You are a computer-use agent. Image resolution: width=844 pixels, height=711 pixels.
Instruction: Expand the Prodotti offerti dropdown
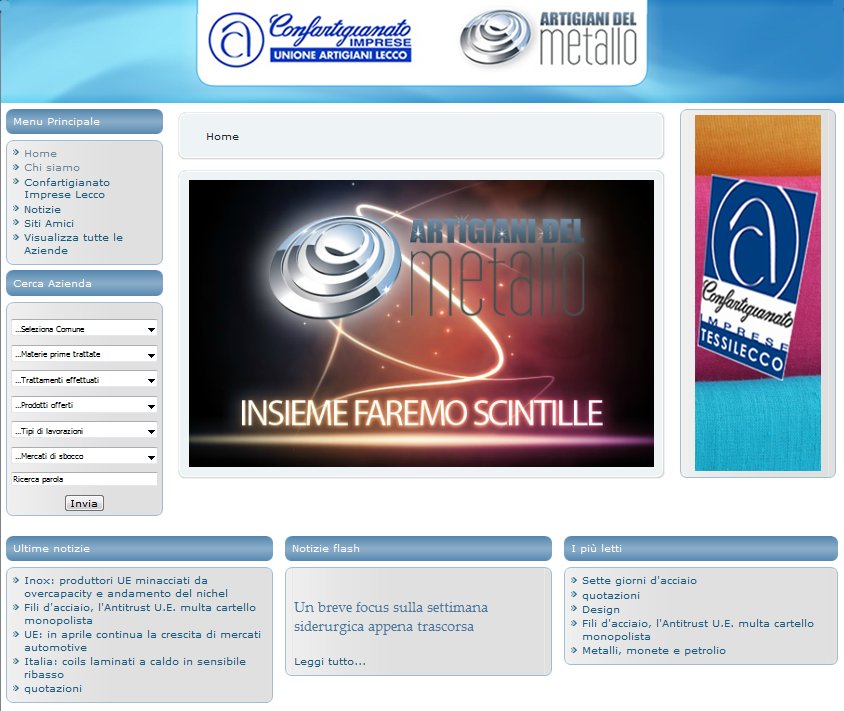(84, 405)
